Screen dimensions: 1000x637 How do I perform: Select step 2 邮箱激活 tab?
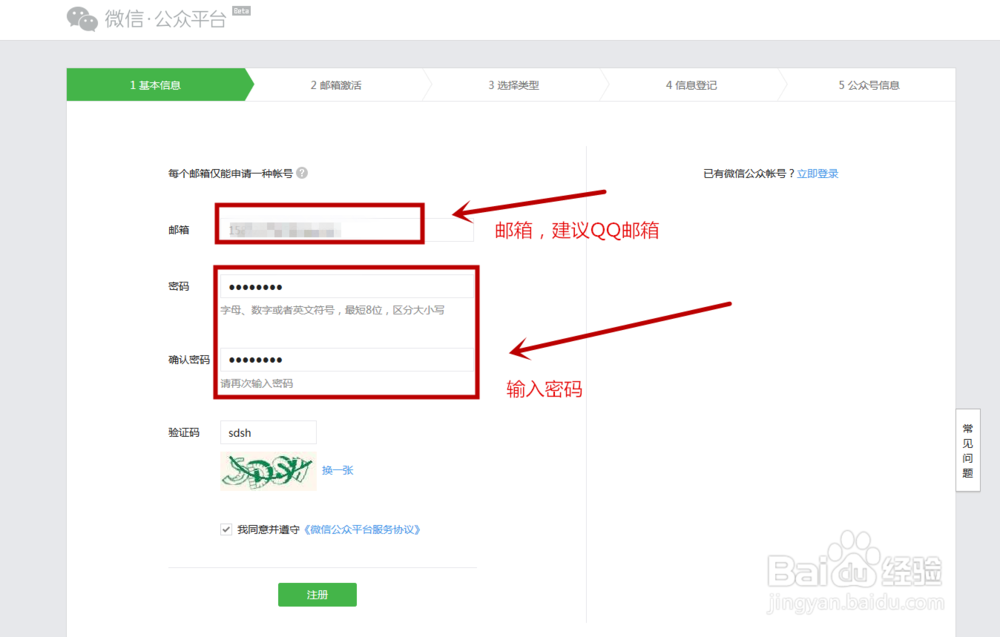tap(336, 85)
